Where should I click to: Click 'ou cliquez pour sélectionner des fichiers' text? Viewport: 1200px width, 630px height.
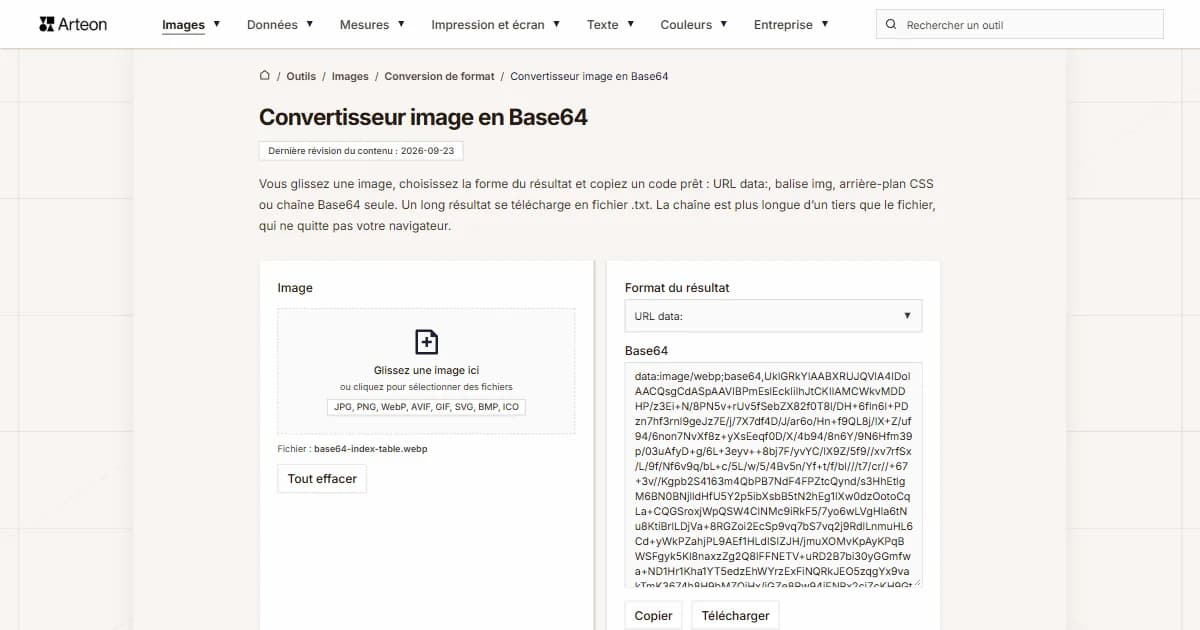click(426, 387)
